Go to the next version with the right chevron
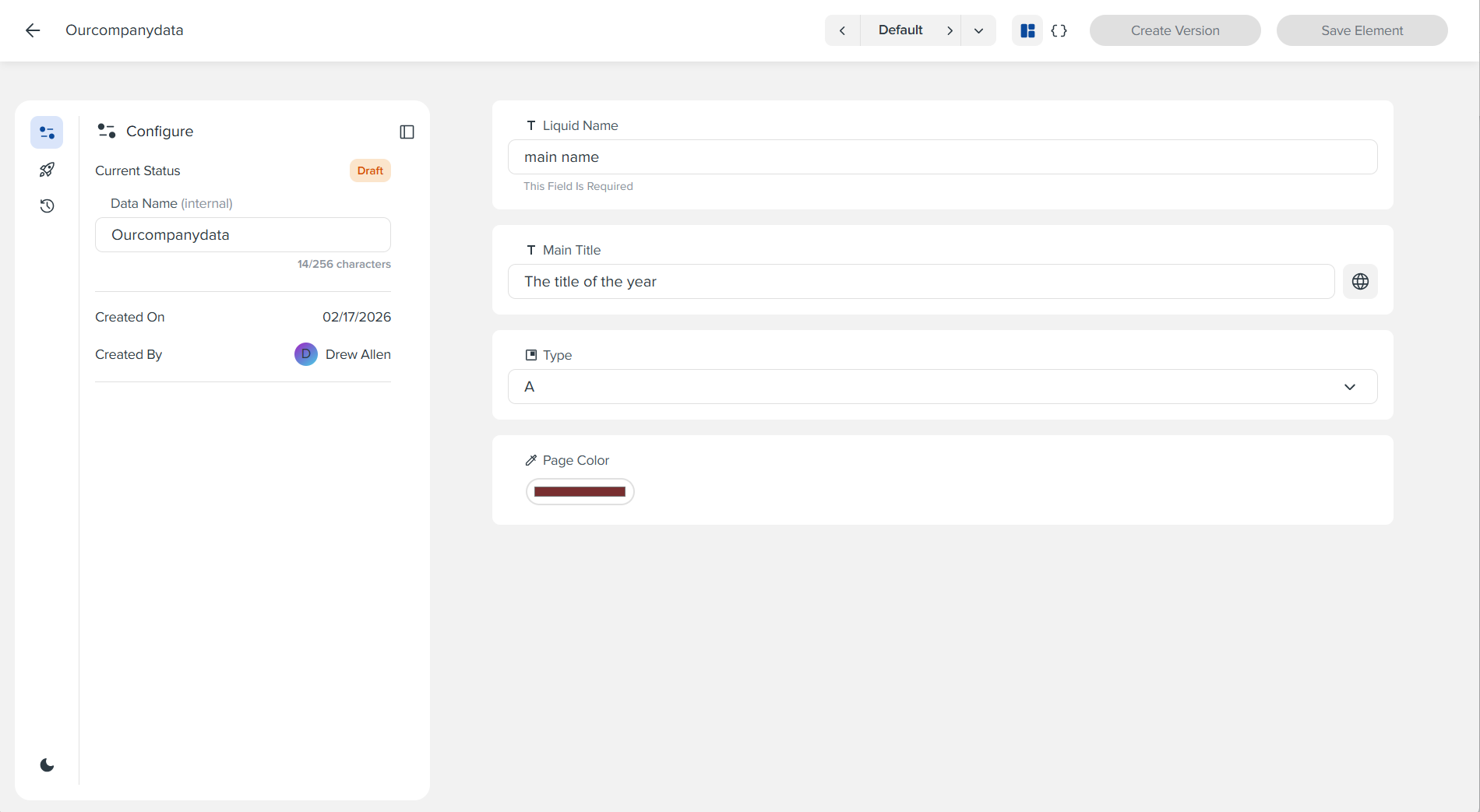 point(950,30)
